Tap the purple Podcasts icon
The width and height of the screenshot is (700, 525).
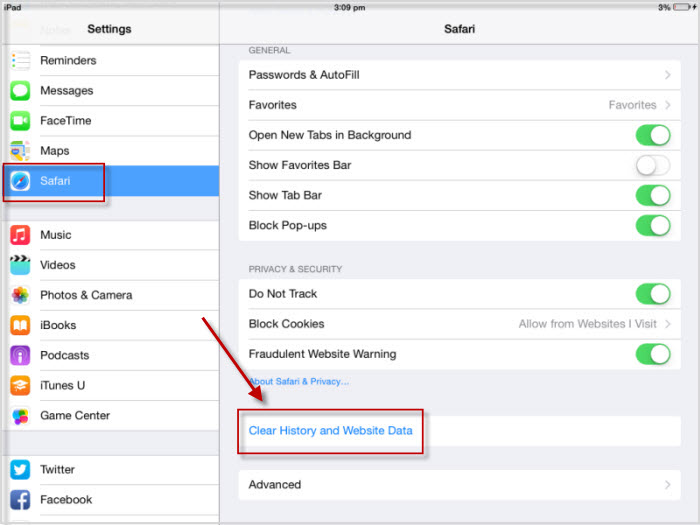coord(20,355)
